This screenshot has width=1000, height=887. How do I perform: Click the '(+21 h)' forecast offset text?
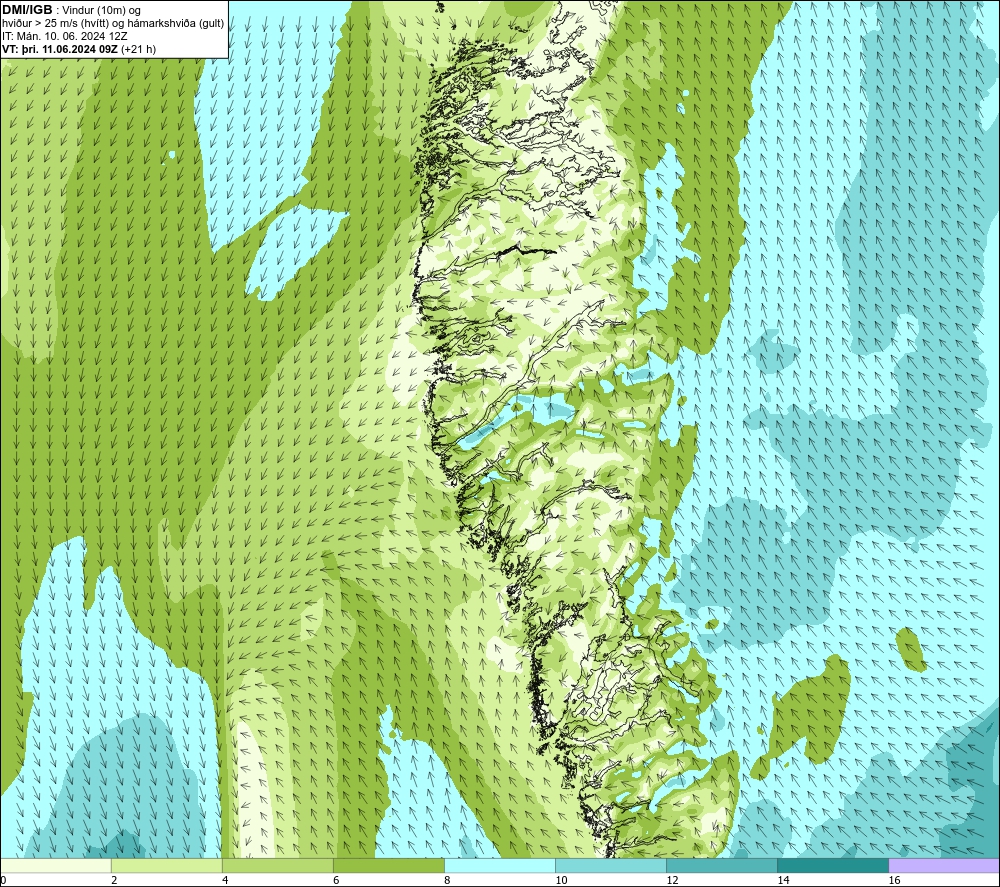click(138, 49)
